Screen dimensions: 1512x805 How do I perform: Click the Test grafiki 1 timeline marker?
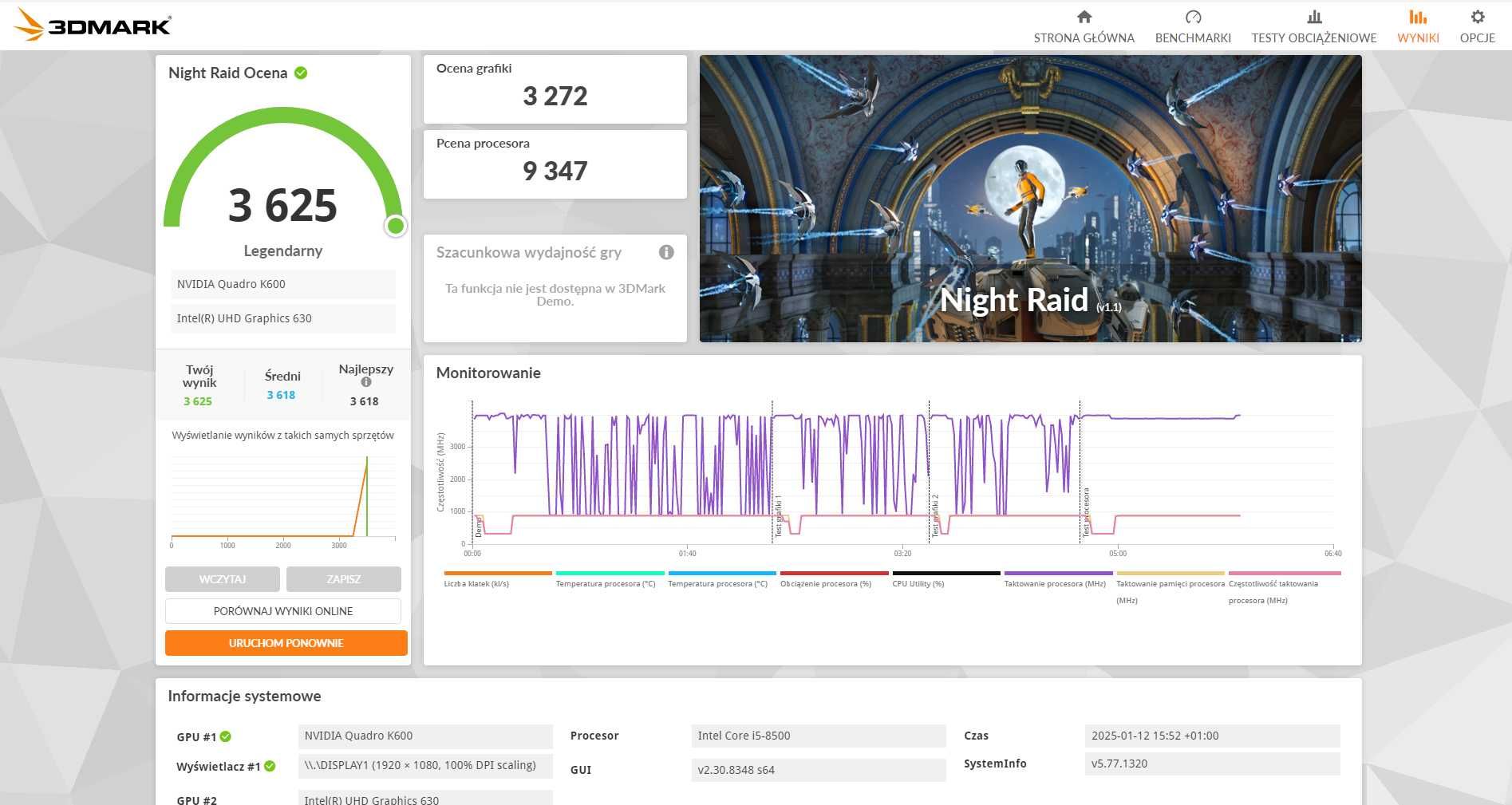tap(778, 515)
